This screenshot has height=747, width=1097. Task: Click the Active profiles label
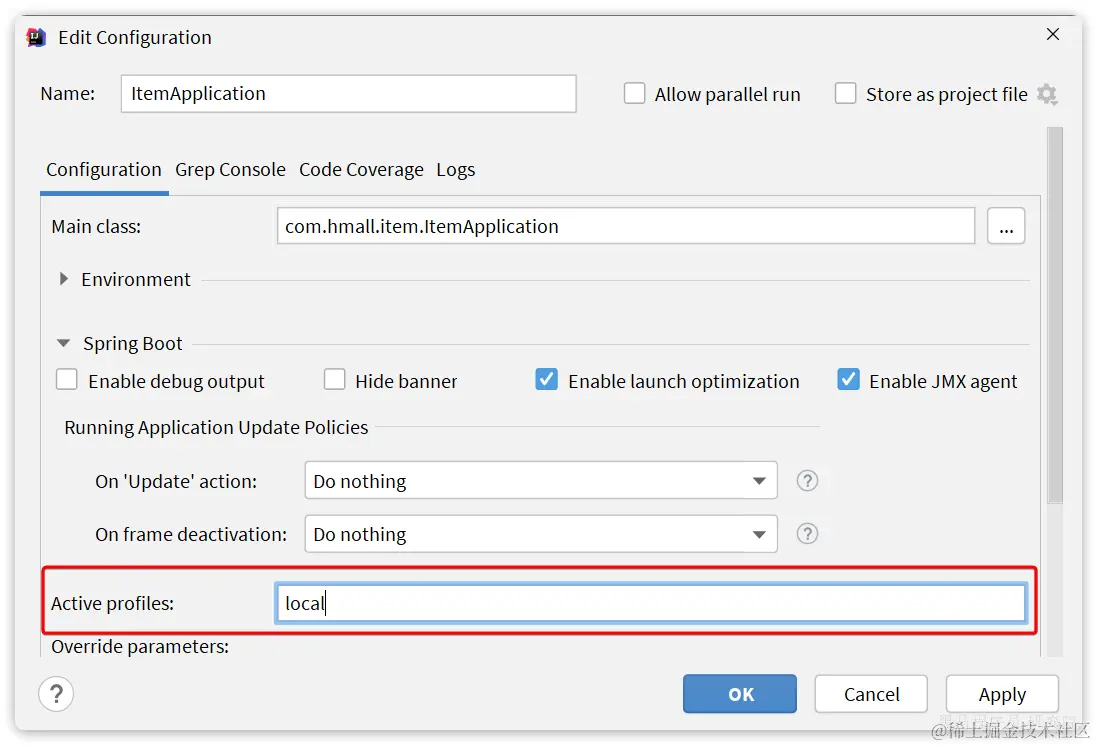[113, 603]
